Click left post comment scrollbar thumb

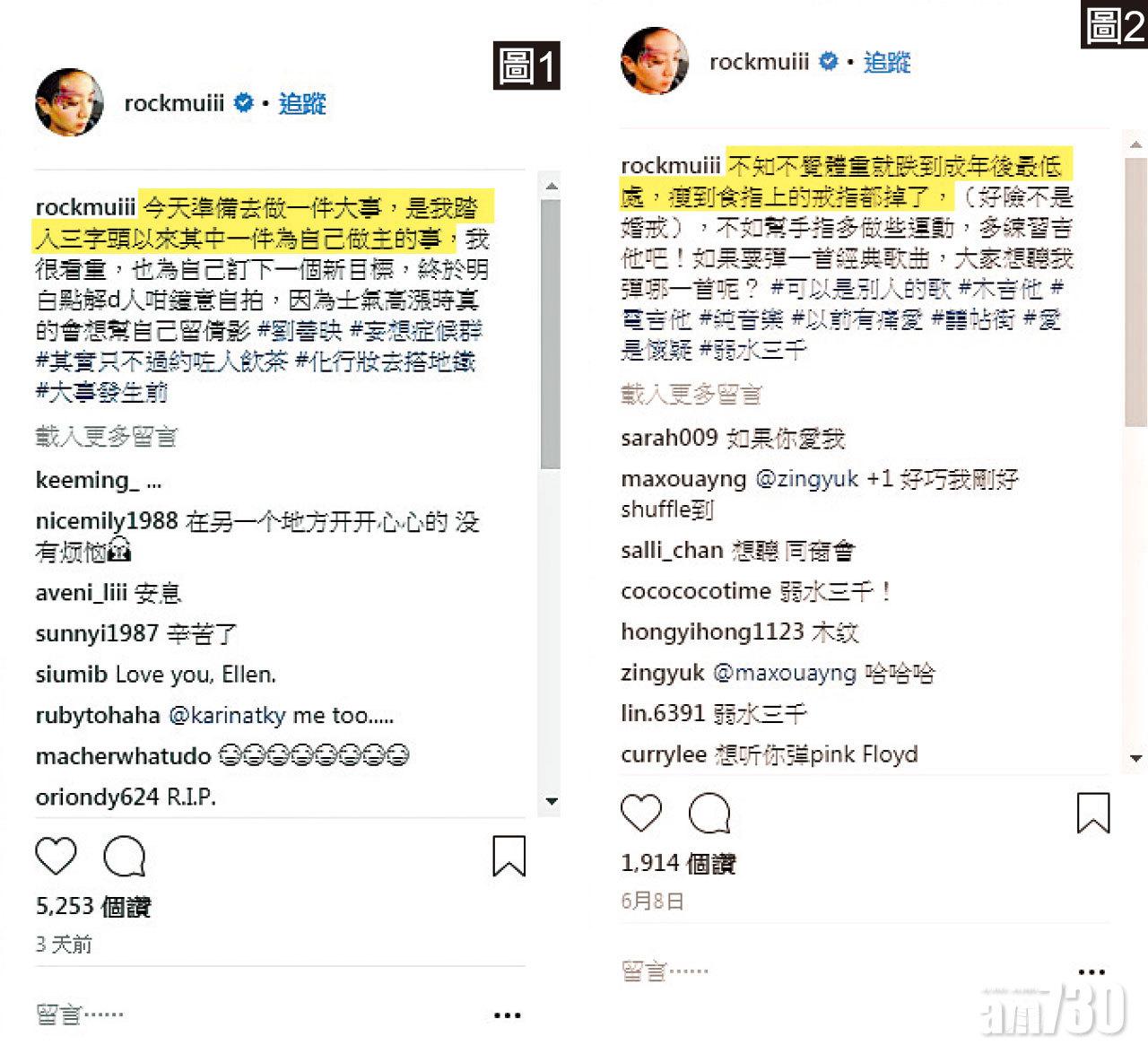[x=552, y=334]
